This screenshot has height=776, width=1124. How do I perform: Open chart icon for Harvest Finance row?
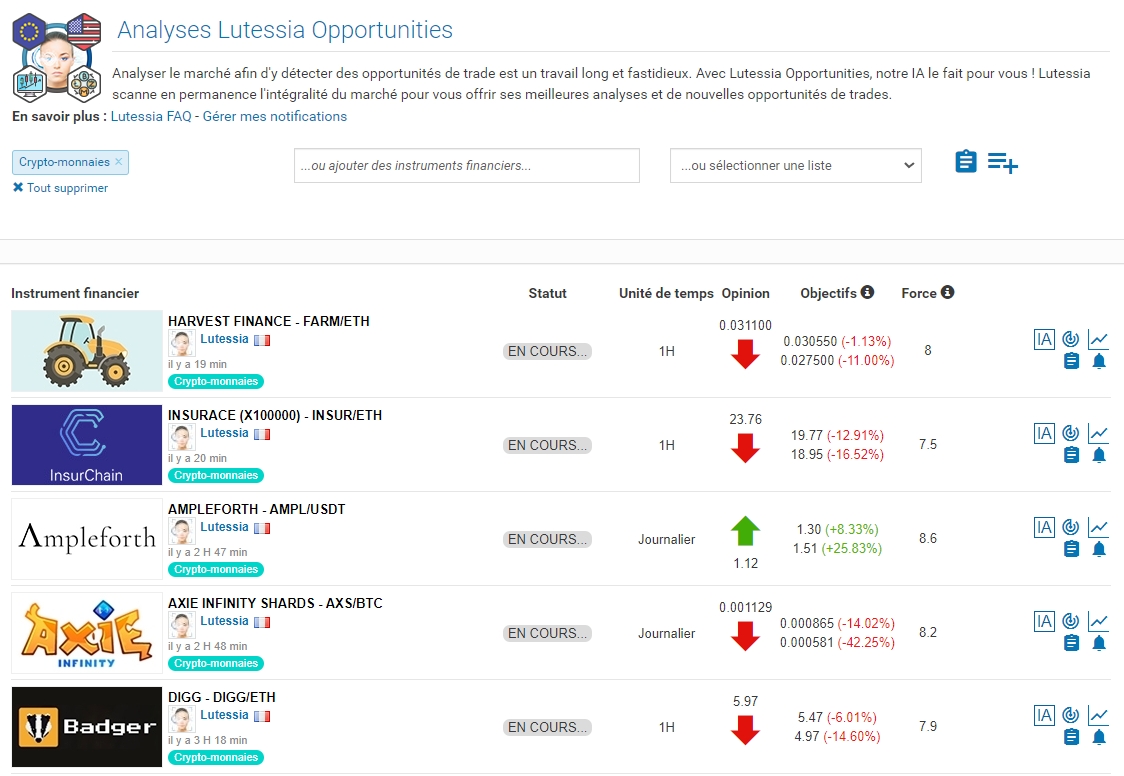(1098, 339)
